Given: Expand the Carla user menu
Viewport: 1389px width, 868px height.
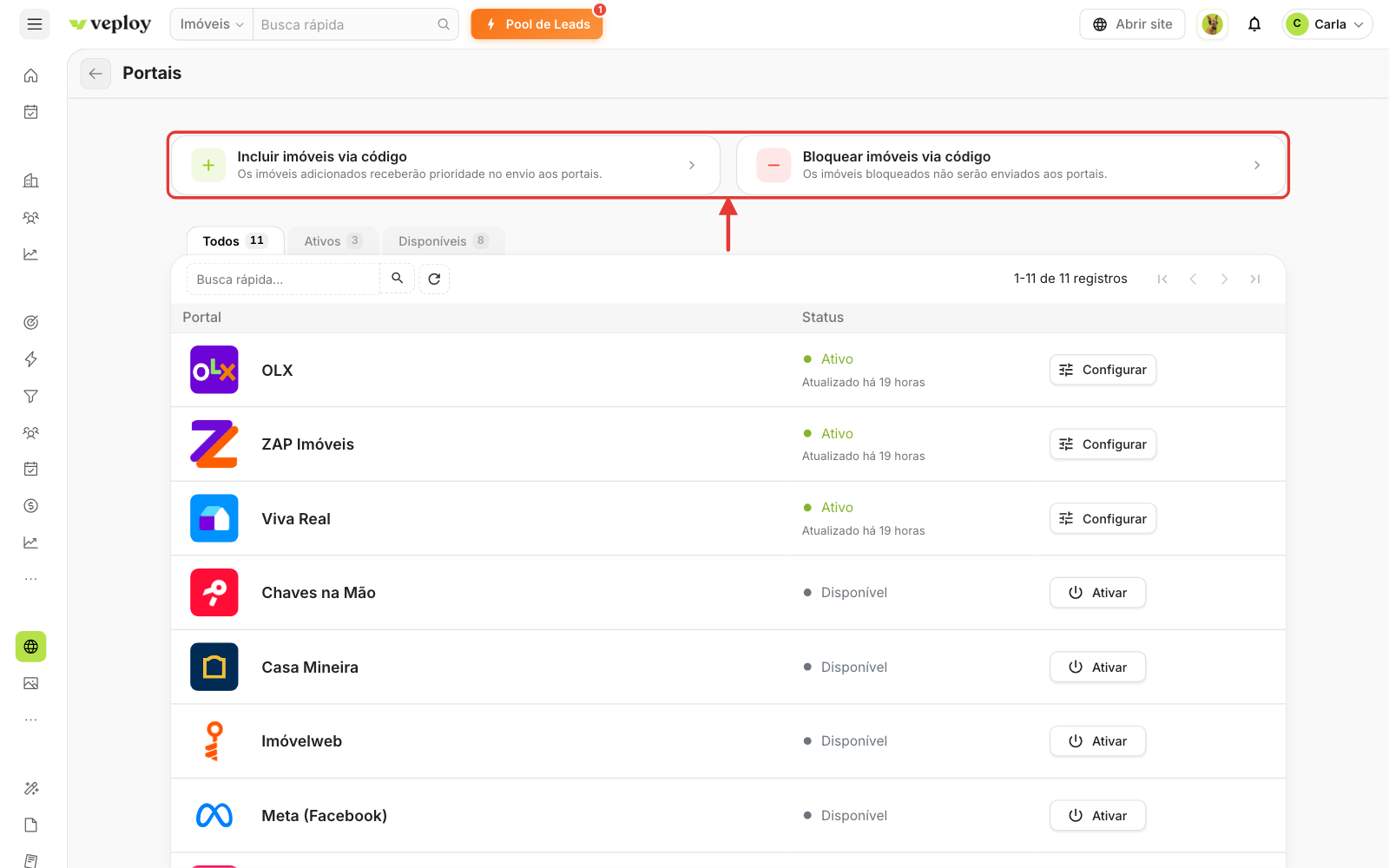Looking at the screenshot, I should coord(1327,24).
